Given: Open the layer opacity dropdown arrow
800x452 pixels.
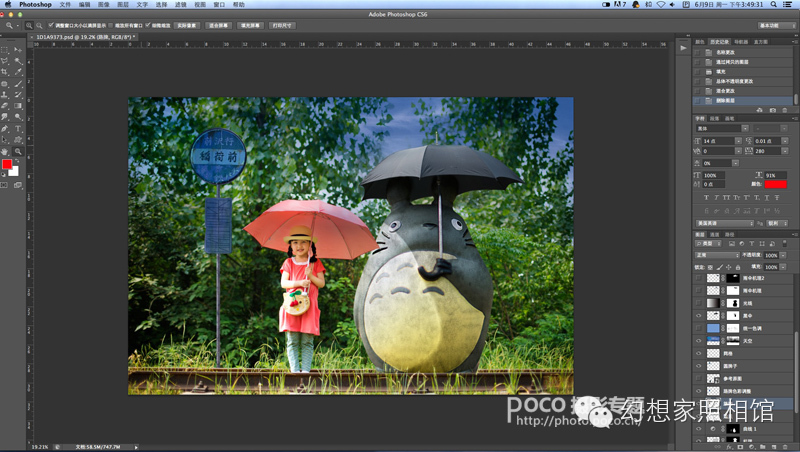Looking at the screenshot, I should (x=783, y=255).
